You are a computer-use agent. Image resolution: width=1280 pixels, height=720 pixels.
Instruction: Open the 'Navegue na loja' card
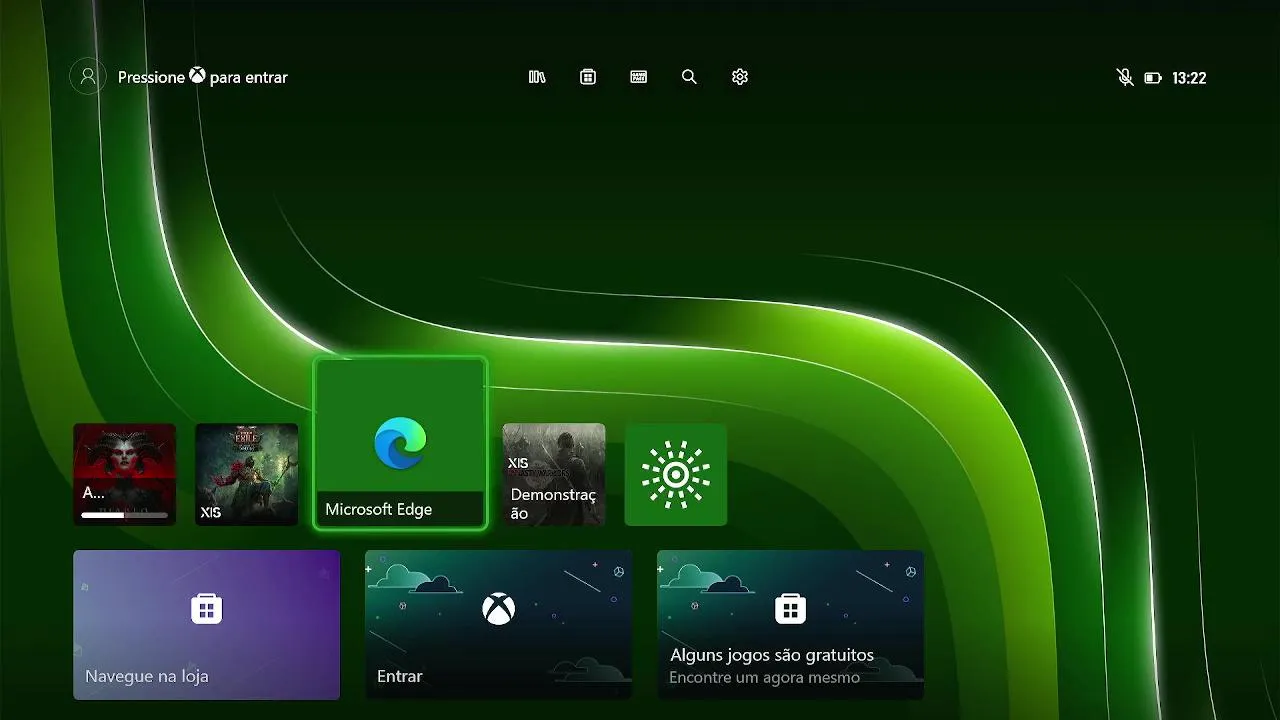coord(207,625)
